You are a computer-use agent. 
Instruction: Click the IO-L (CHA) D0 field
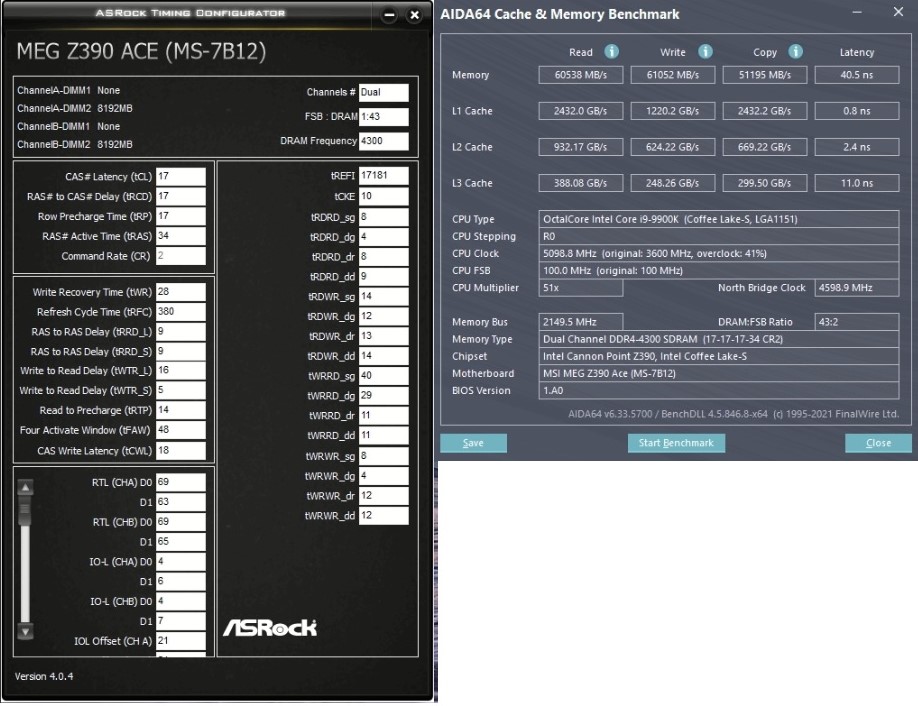coord(181,561)
